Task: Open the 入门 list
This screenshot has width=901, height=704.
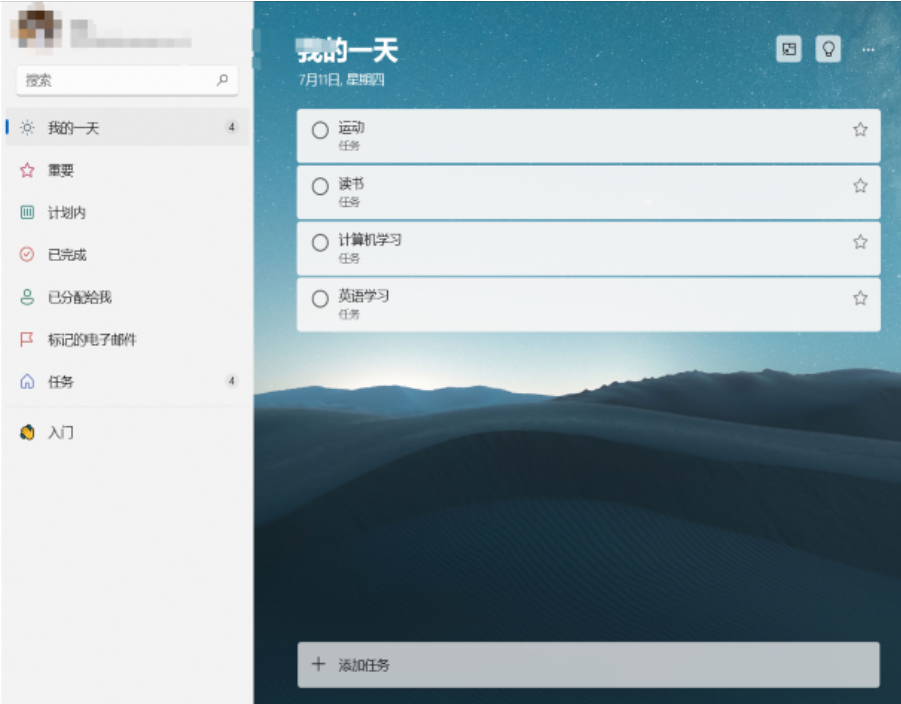Action: point(61,433)
